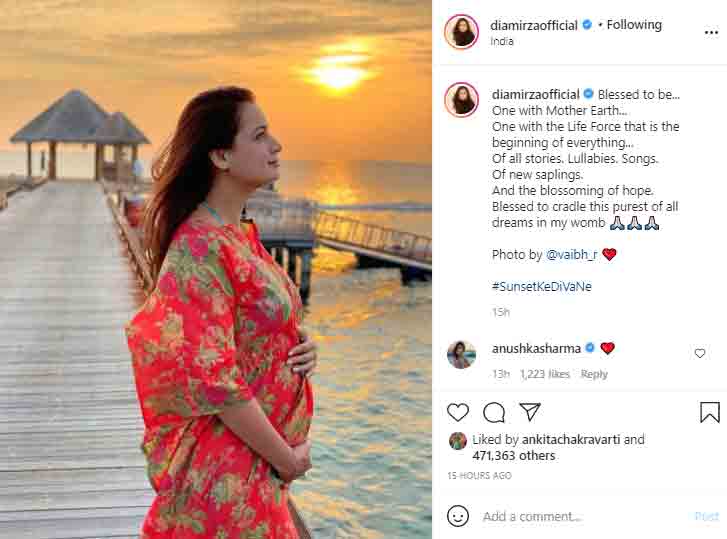Open anushkasharma's profile avatar
This screenshot has width=727, height=539.
coord(461,355)
